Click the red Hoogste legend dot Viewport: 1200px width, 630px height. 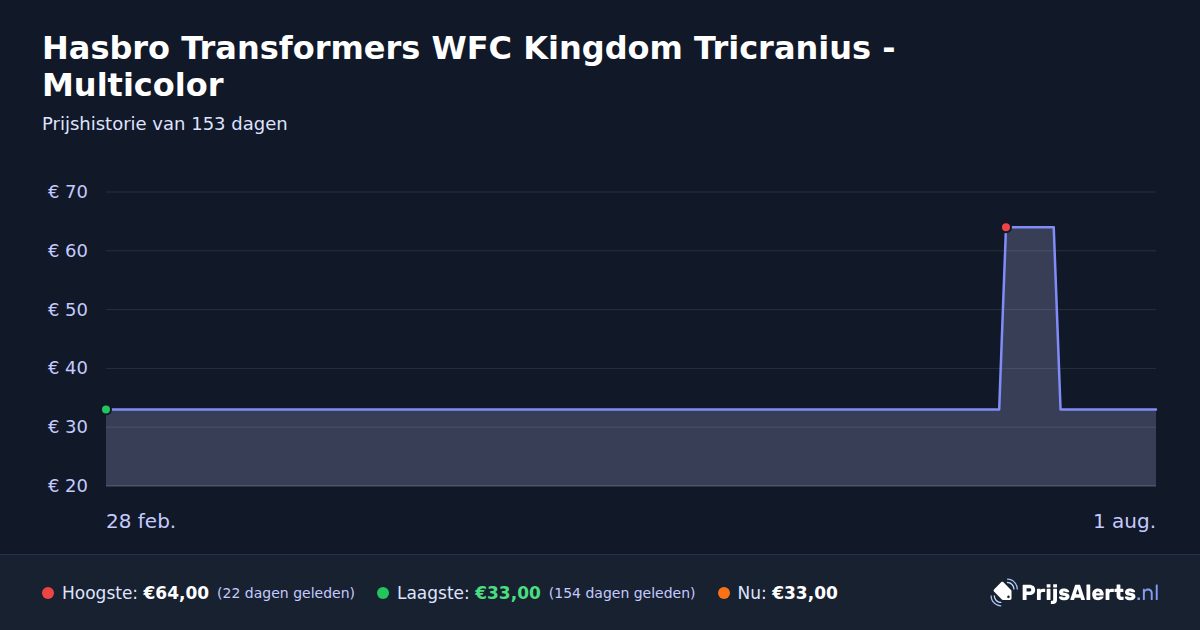point(48,593)
